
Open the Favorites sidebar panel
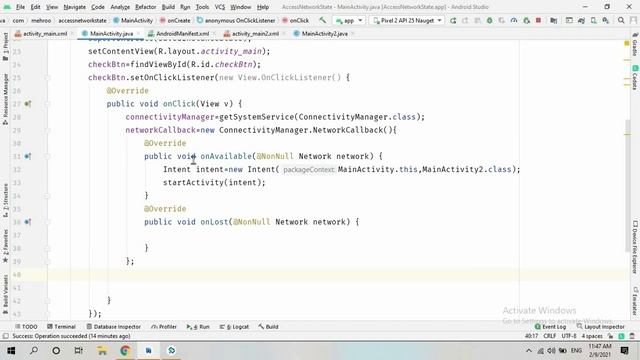tap(5, 246)
